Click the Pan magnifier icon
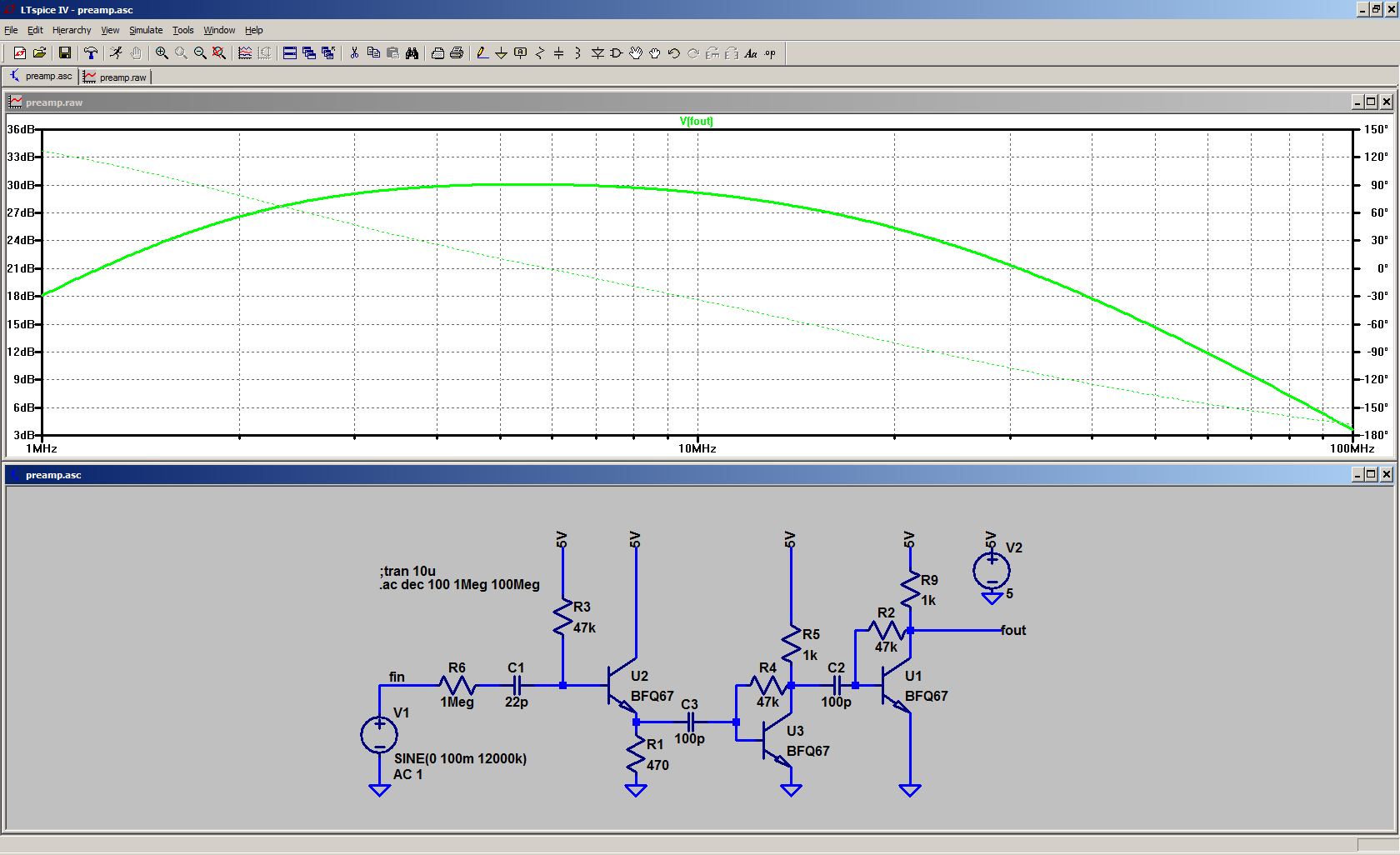Image resolution: width=1400 pixels, height=855 pixels. 181,53
